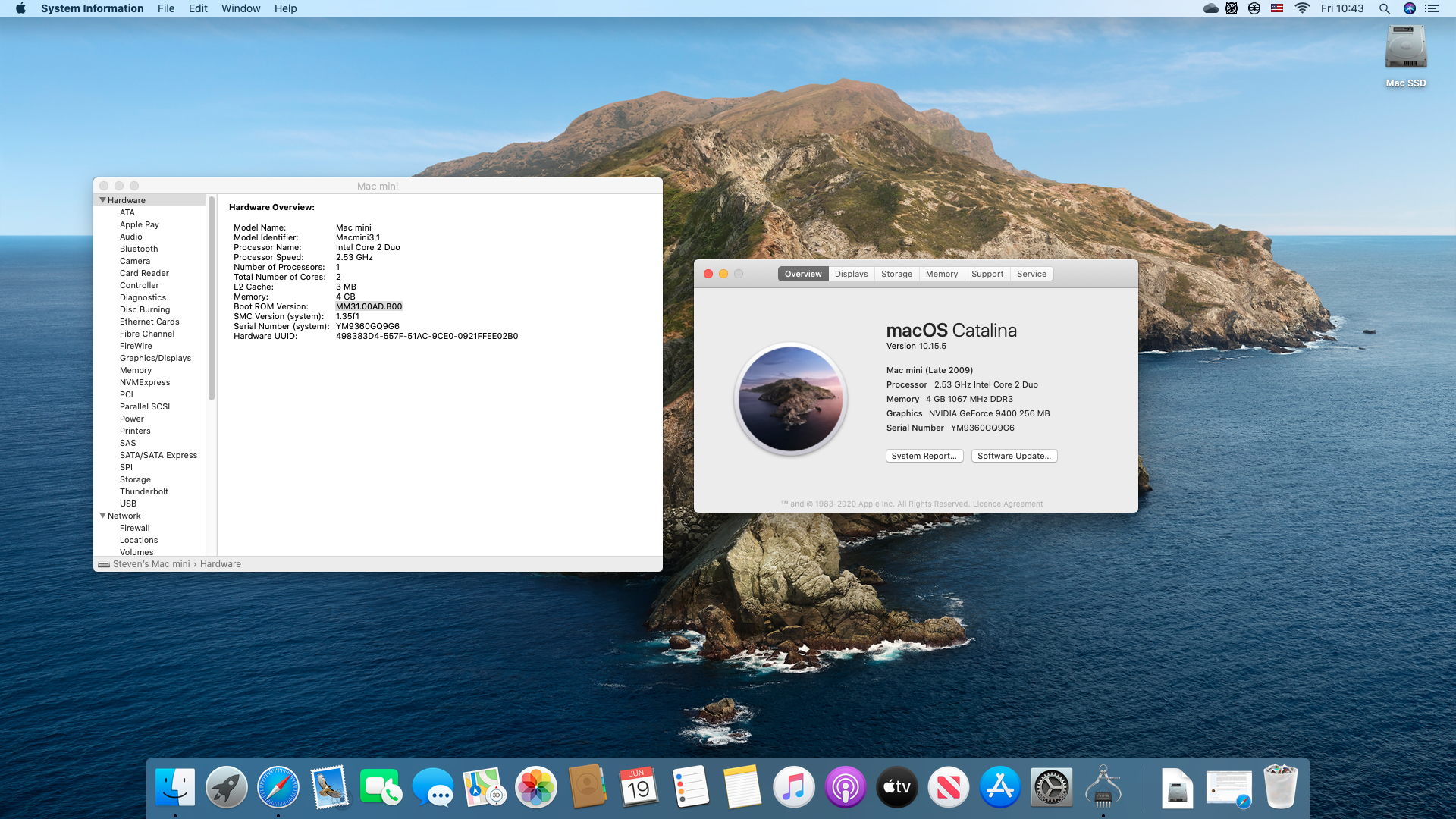Viewport: 1456px width, 819px height.
Task: Open FaceTime in the Dock
Action: coord(381,787)
